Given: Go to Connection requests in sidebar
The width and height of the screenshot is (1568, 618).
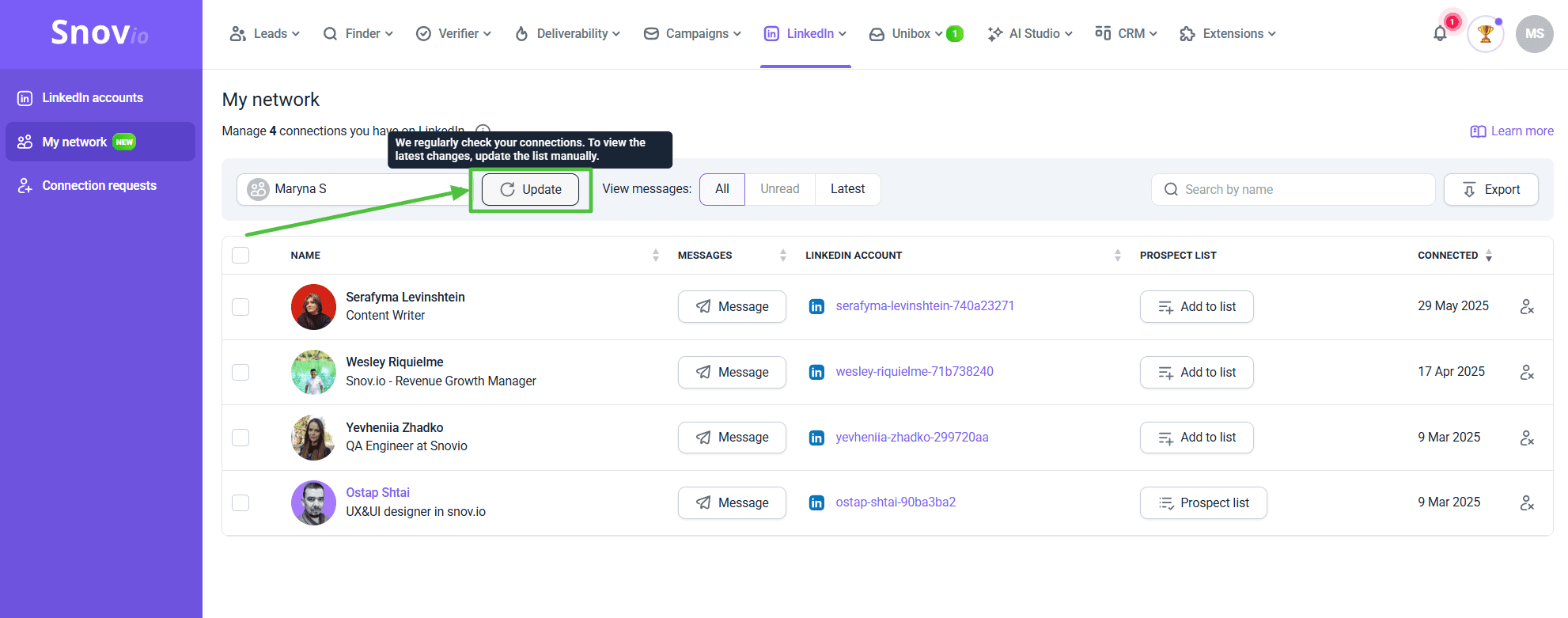Looking at the screenshot, I should click(x=99, y=185).
